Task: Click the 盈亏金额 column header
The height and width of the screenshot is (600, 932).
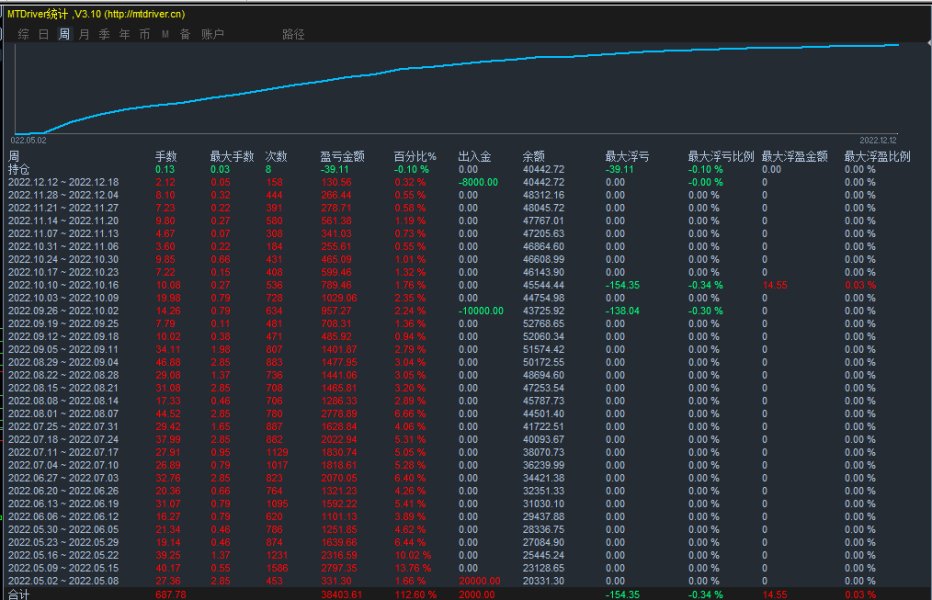Action: (x=342, y=156)
